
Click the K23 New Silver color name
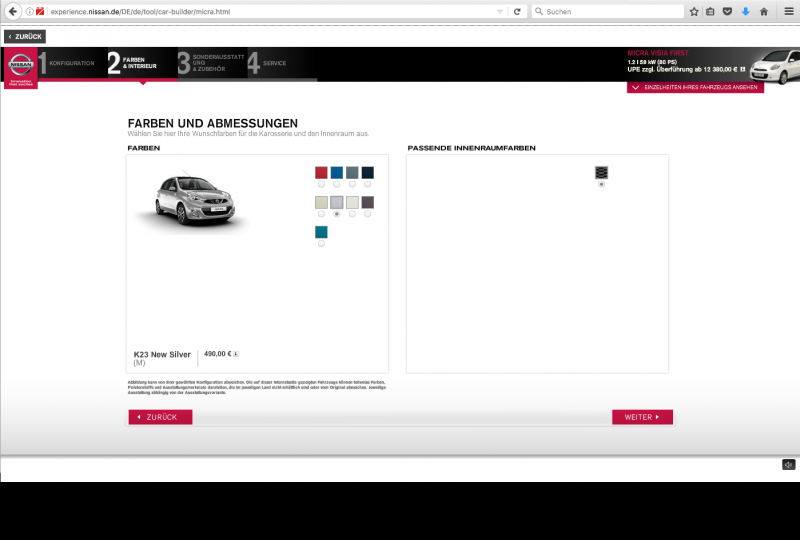tap(162, 354)
